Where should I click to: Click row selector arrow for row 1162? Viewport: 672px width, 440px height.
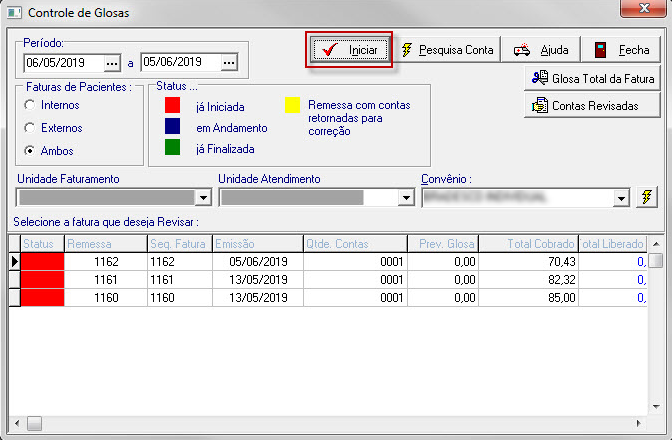pyautogui.click(x=15, y=261)
